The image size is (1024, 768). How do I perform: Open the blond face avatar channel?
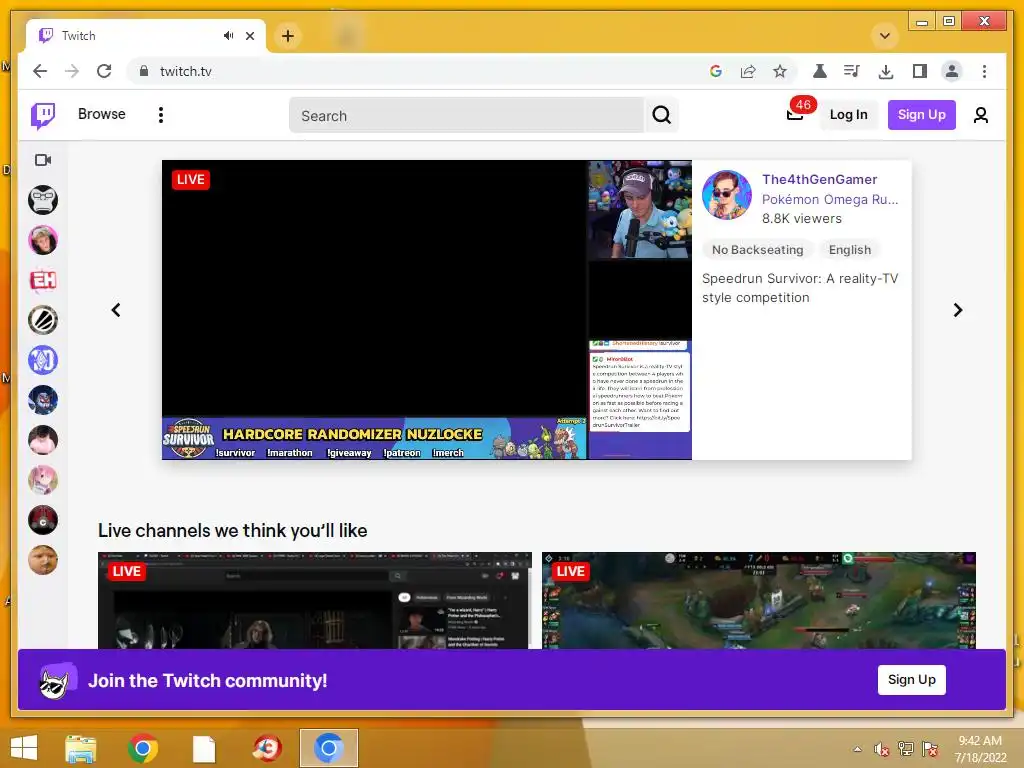click(43, 560)
